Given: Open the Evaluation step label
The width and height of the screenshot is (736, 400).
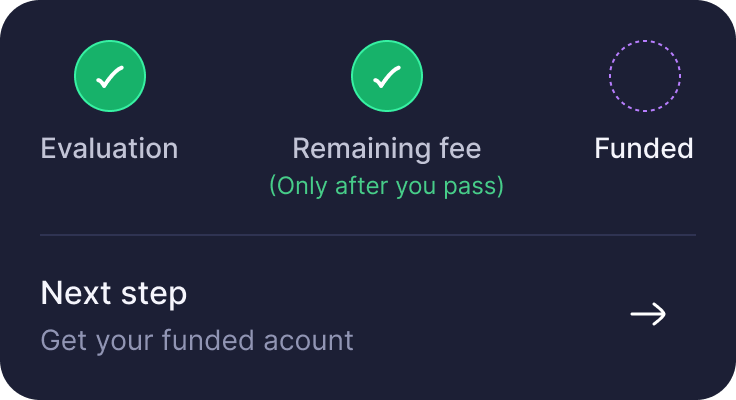Looking at the screenshot, I should pyautogui.click(x=109, y=148).
